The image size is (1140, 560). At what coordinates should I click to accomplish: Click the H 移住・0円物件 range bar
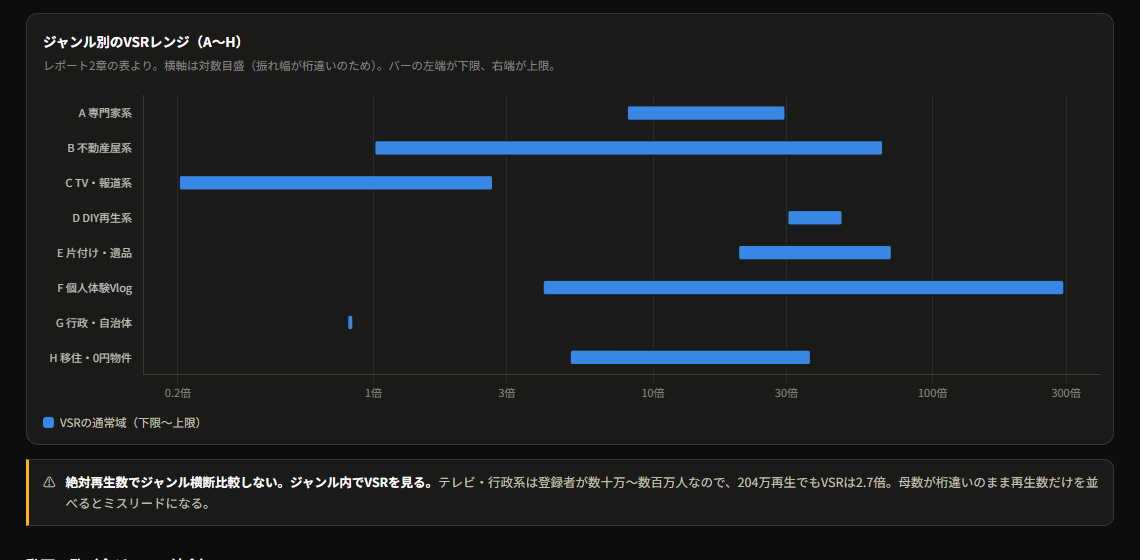[x=690, y=357]
